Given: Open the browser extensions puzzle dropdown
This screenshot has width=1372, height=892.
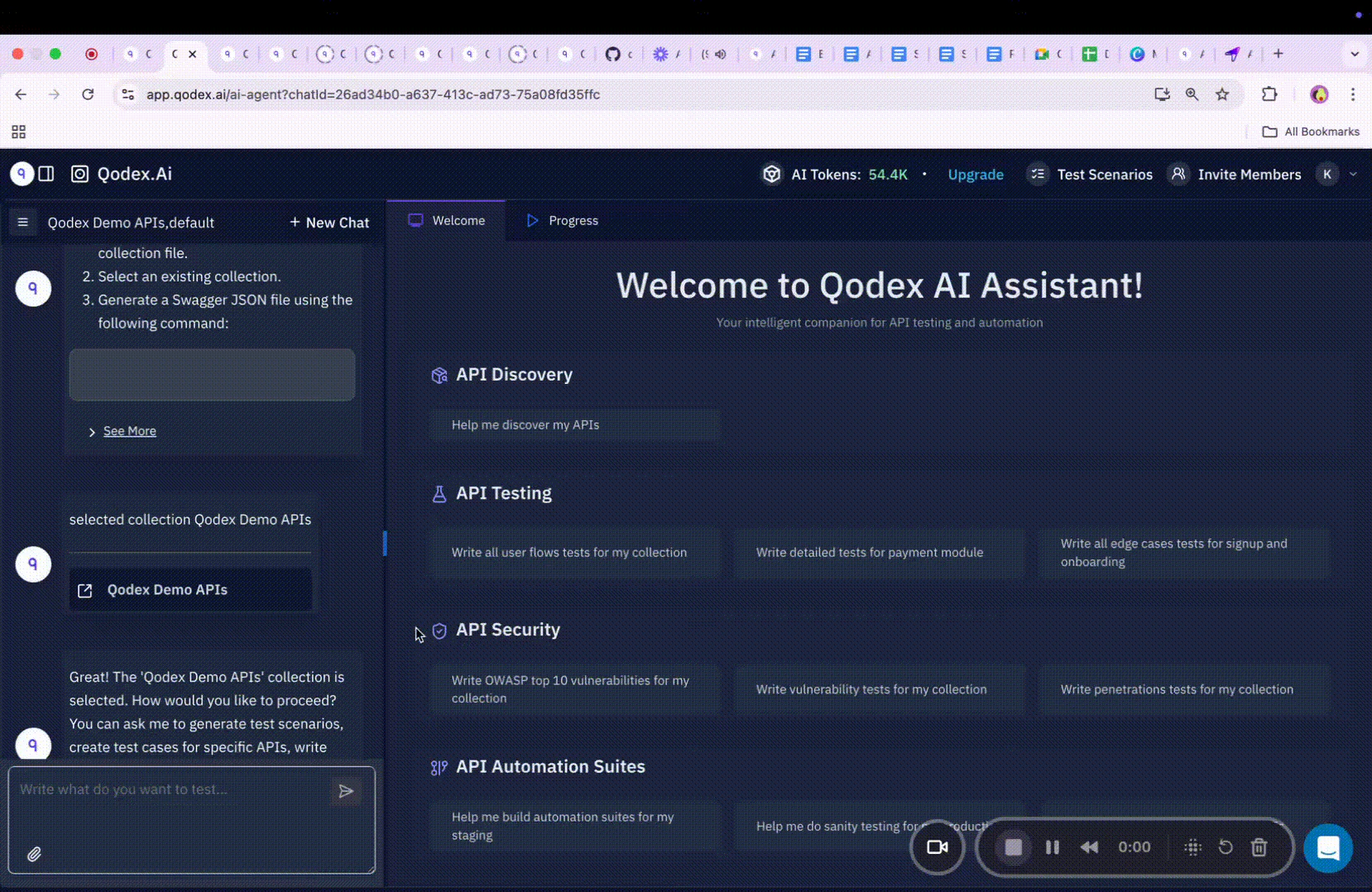Looking at the screenshot, I should point(1270,94).
